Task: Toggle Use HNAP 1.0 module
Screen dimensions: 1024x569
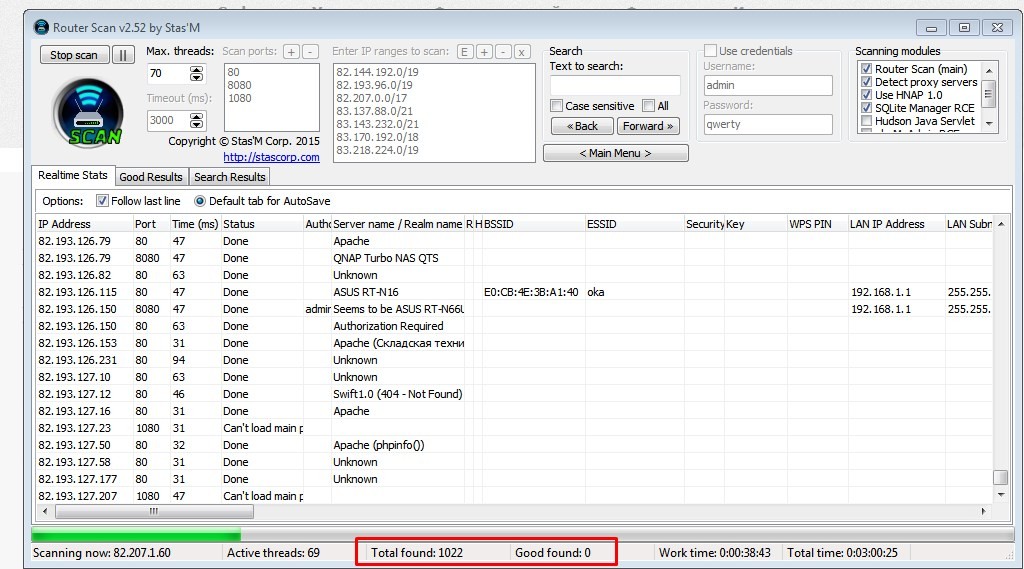Action: (x=867, y=95)
